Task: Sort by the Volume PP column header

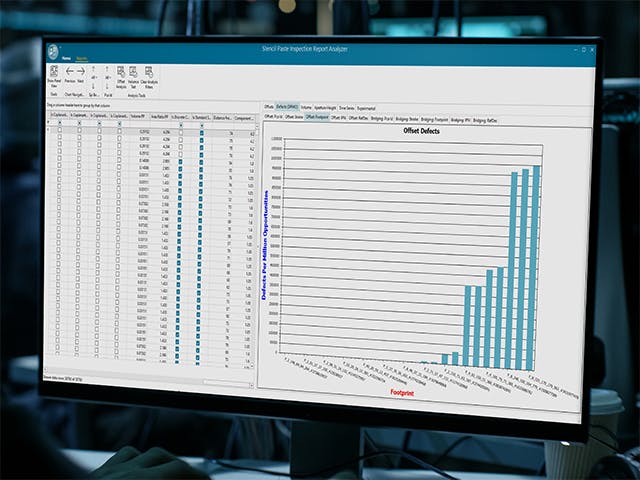Action: pyautogui.click(x=140, y=116)
